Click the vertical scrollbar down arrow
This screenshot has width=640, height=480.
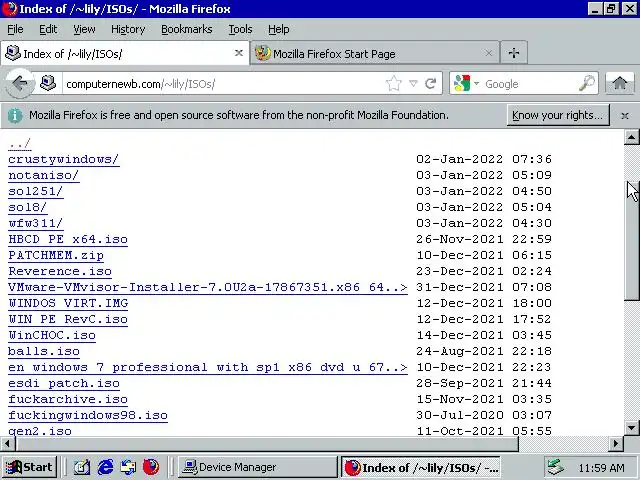tap(631, 428)
